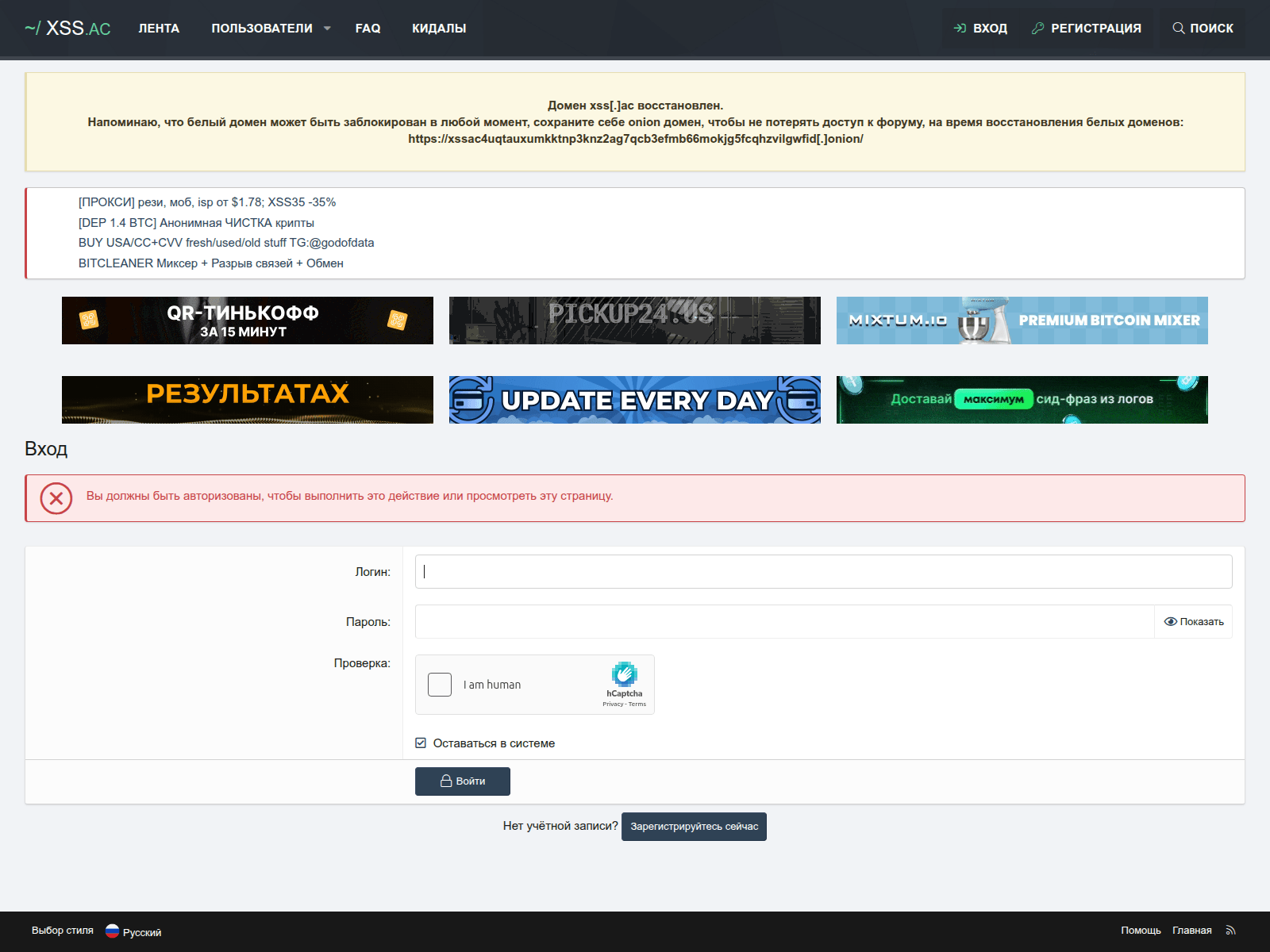Click the red error X icon
Screen dimensions: 1270x952
coord(56,498)
